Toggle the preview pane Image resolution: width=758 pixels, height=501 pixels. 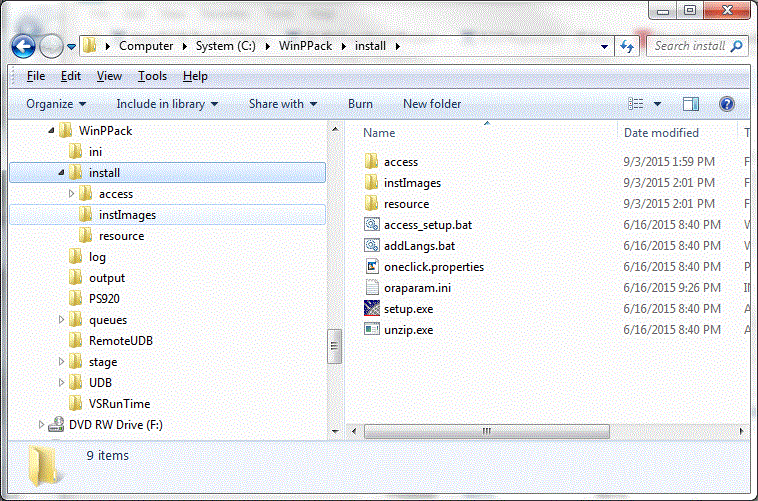[691, 104]
